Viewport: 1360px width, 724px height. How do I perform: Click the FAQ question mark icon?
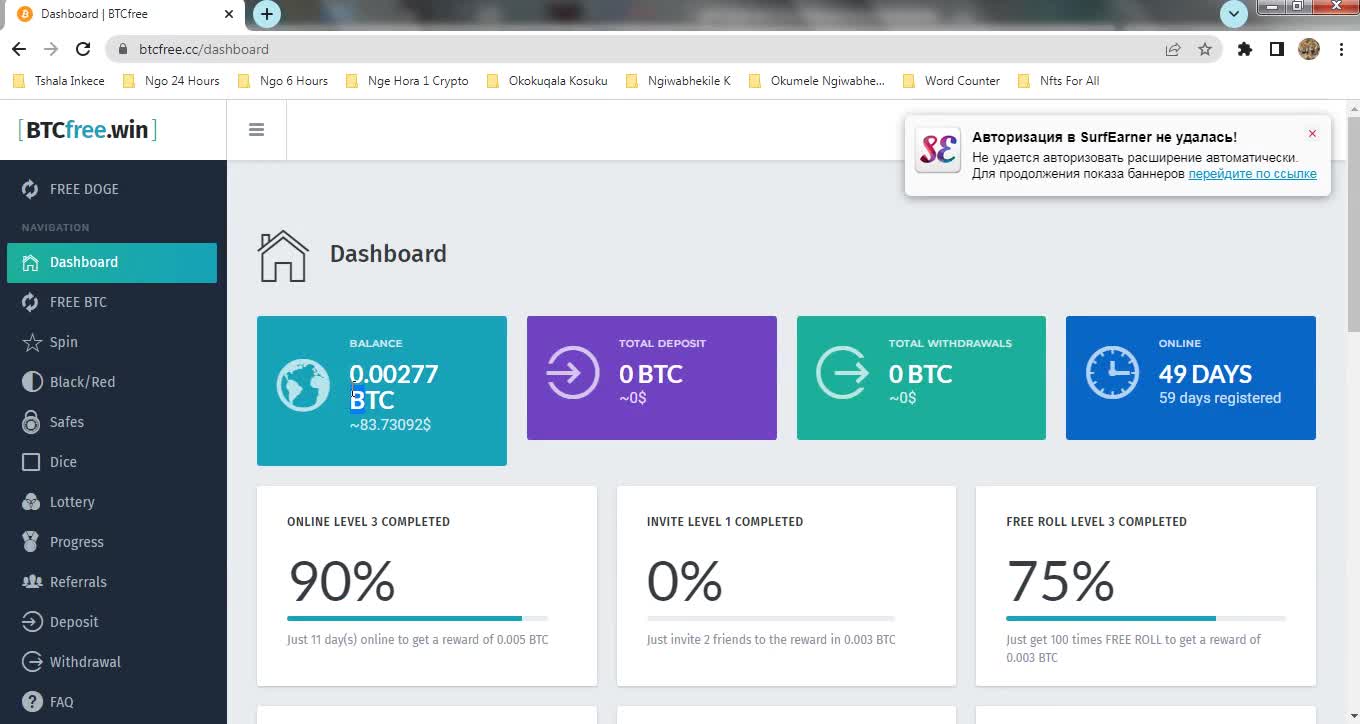tap(31, 702)
